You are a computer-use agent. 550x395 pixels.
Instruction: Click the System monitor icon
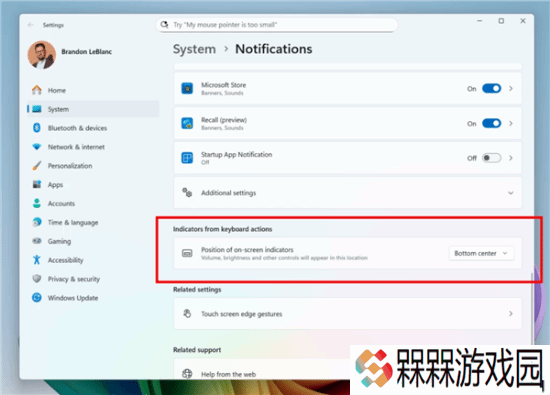[x=36, y=109]
